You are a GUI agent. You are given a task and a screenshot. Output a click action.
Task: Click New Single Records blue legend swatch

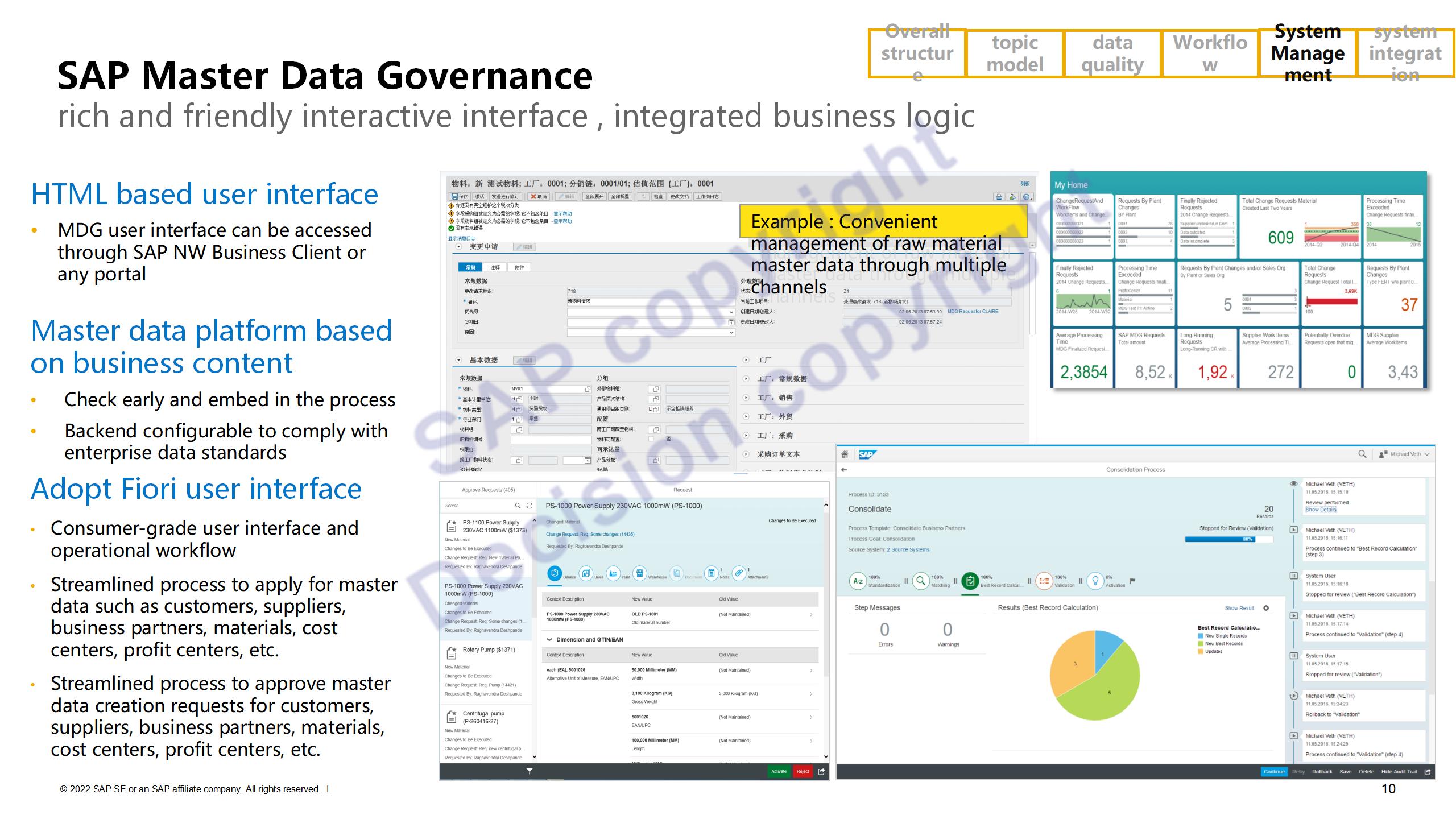[1200, 636]
